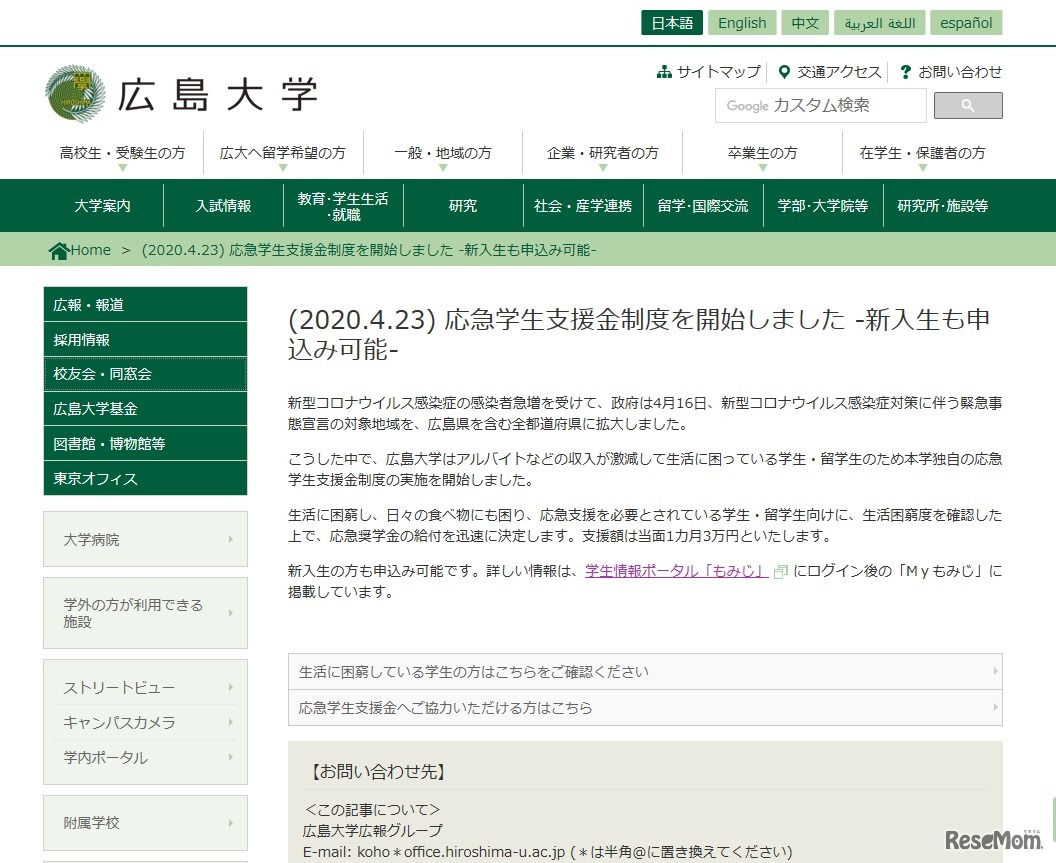Image resolution: width=1056 pixels, height=863 pixels.
Task: Expand 応急学生支援金へご協力いただける方 section
Action: (645, 707)
